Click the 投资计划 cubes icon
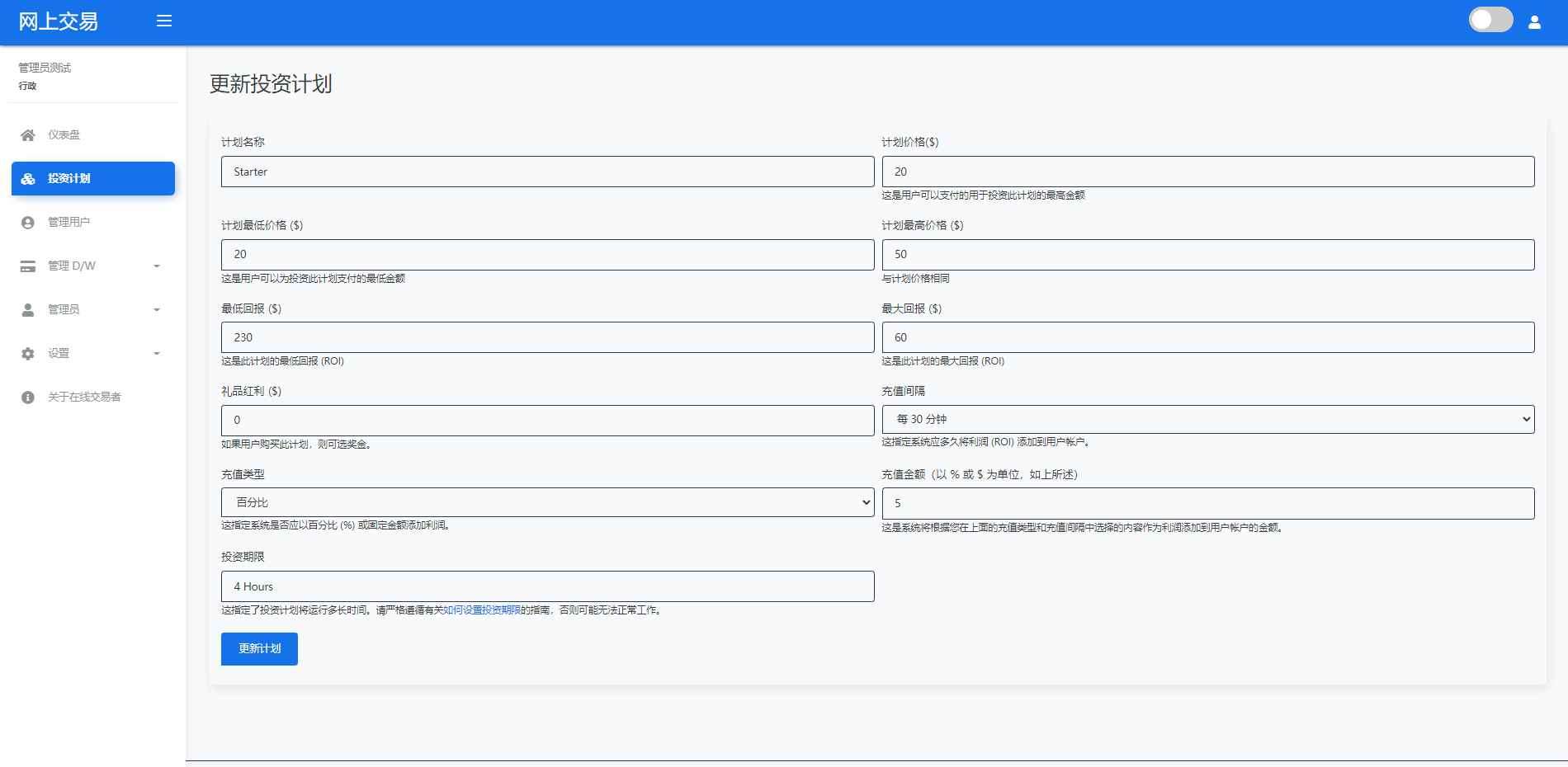Screen dimensions: 1568x767 (28, 179)
